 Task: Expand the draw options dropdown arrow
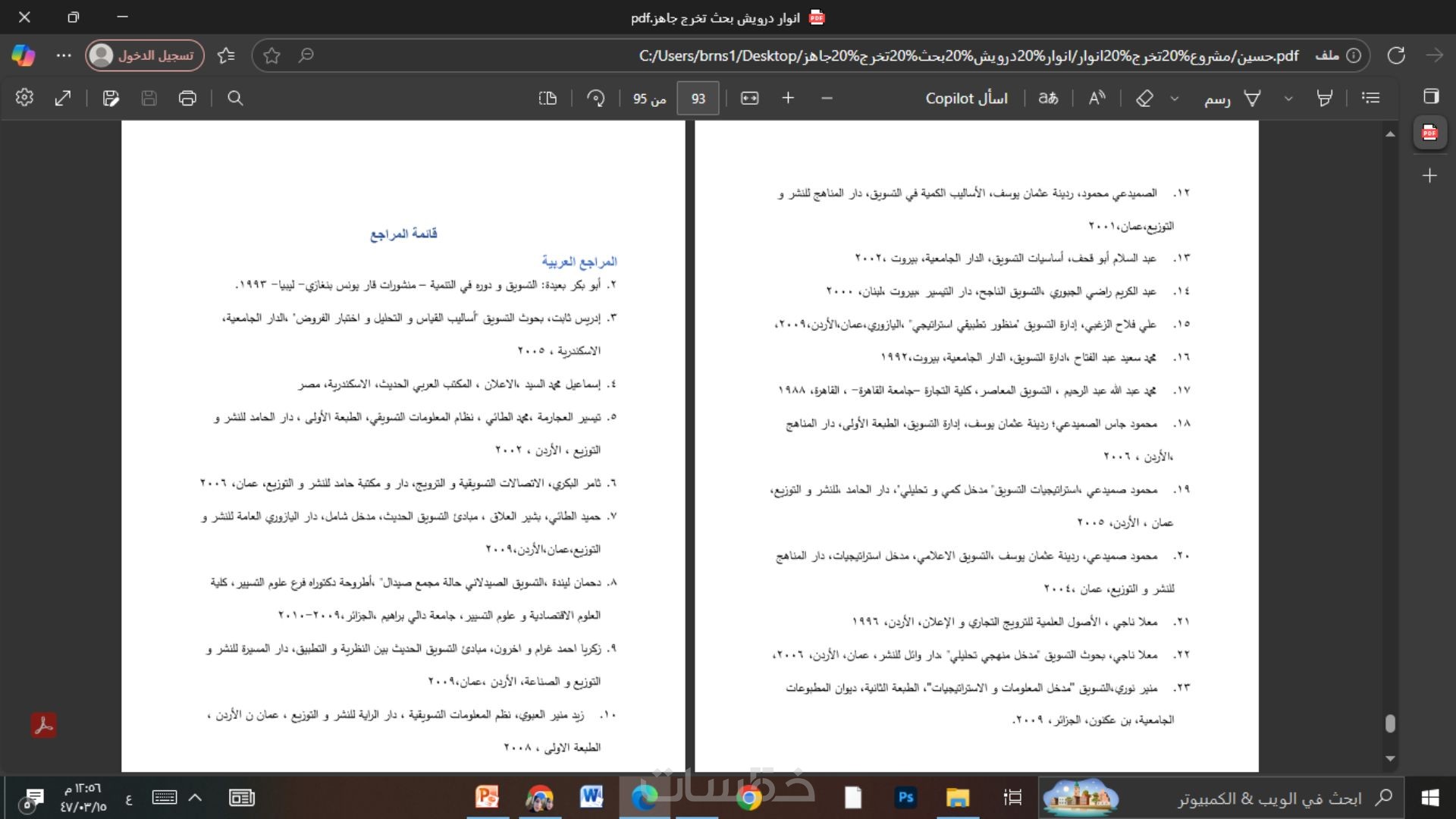coord(1175,99)
